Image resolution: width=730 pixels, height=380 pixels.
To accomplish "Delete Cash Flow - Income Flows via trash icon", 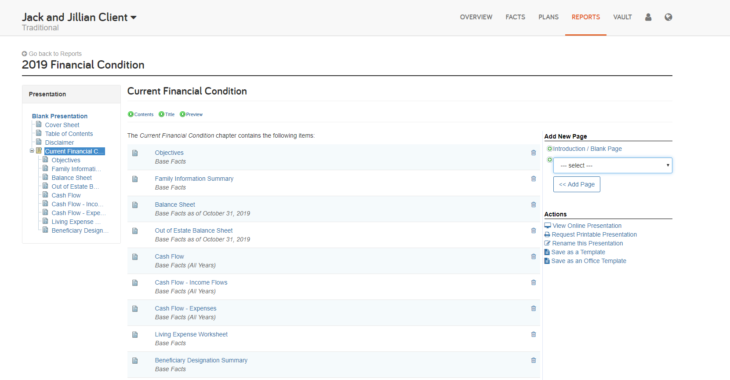I will (x=534, y=283).
